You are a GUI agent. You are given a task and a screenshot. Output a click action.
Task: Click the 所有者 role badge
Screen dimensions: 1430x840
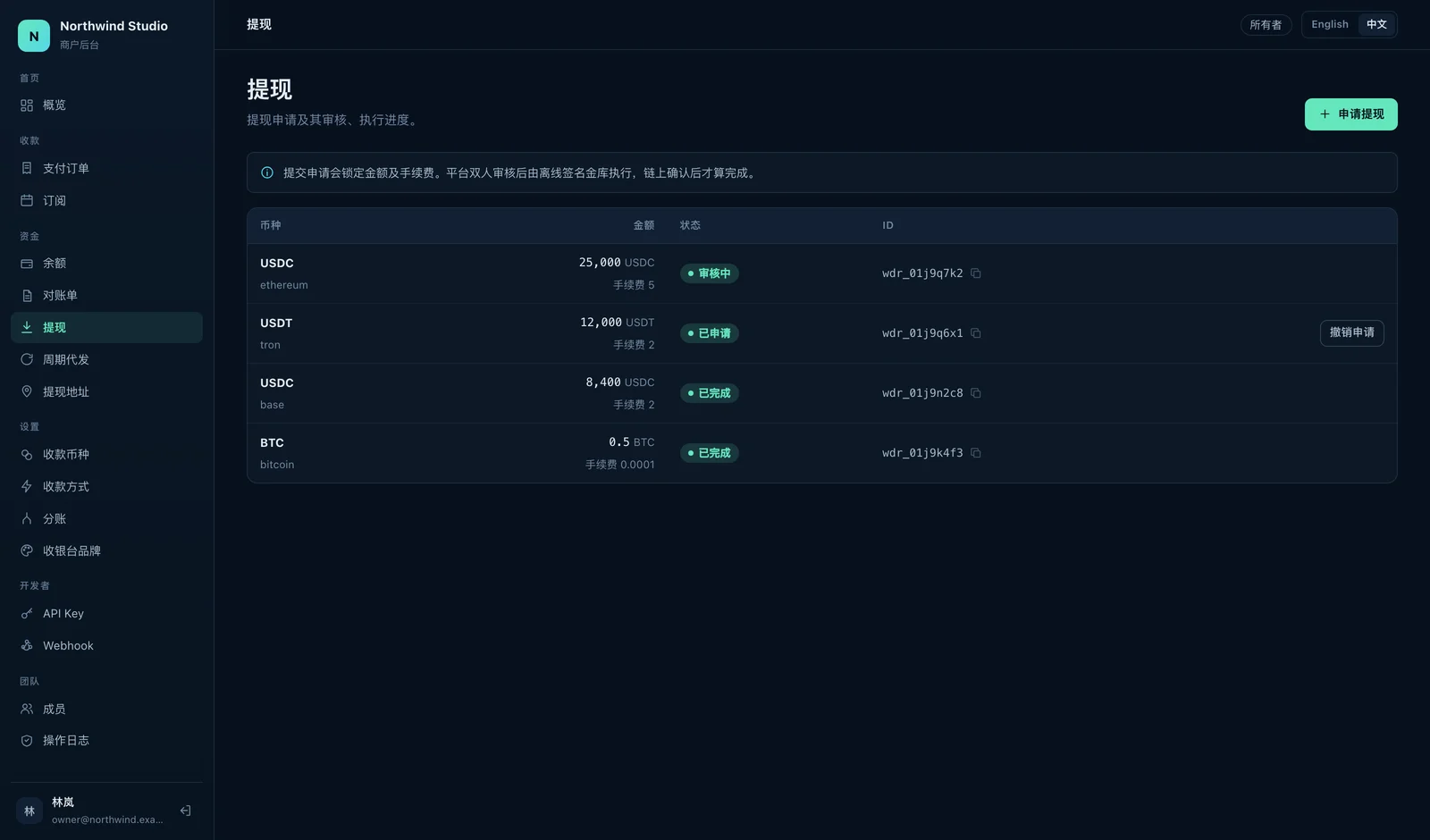click(x=1266, y=25)
